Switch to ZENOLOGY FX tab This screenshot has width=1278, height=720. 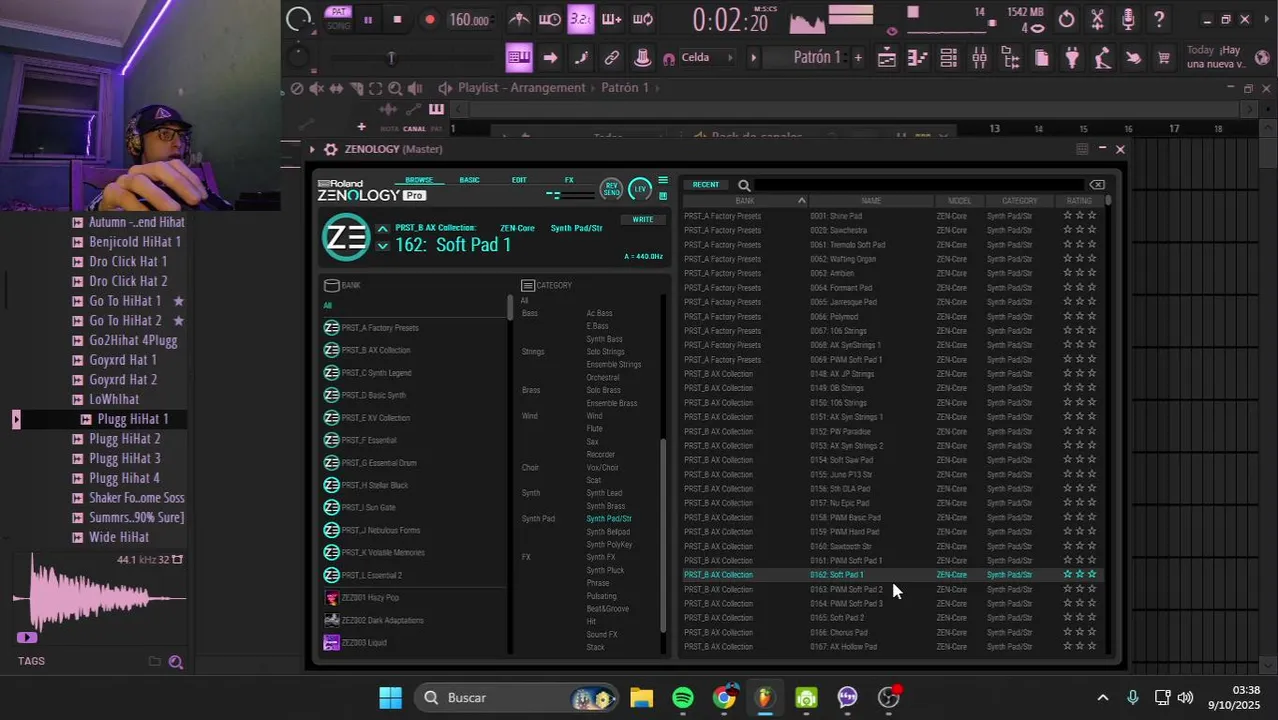(569, 180)
